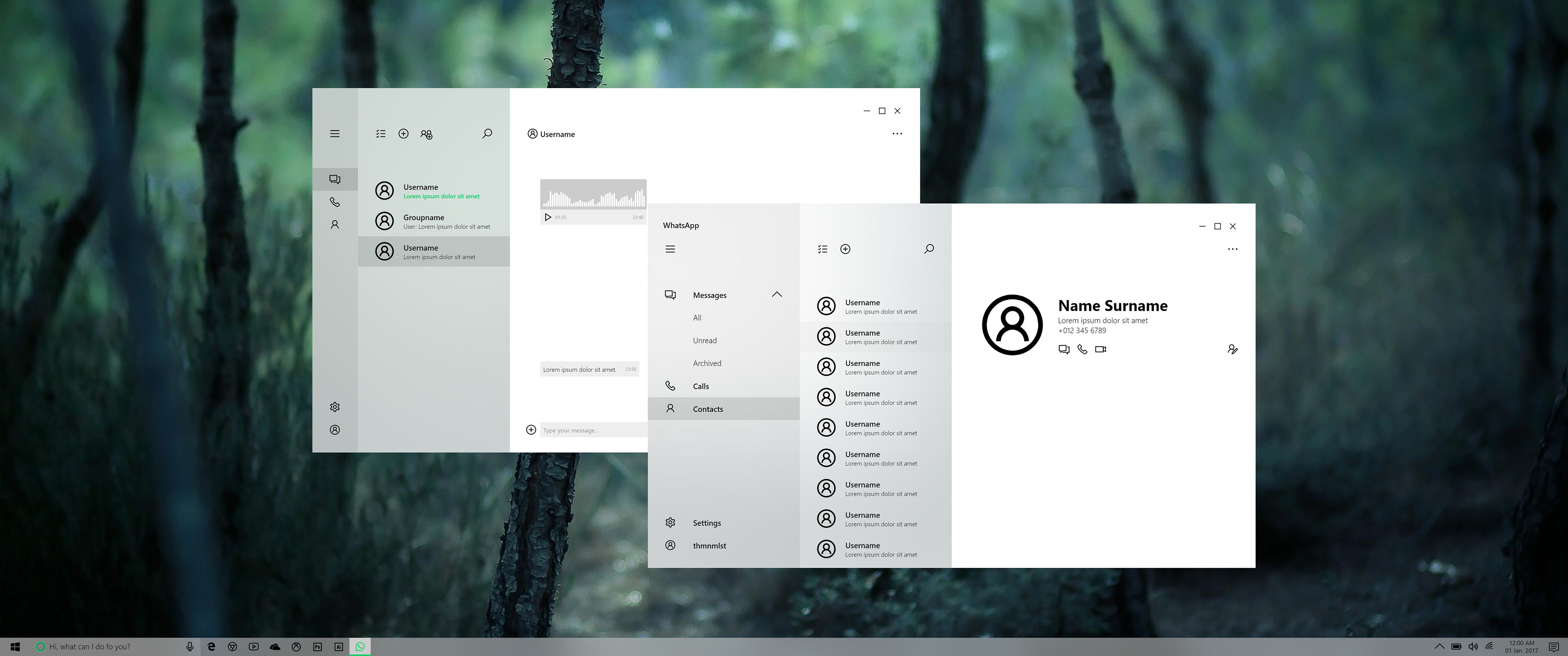Open more options in contact details pane
The width and height of the screenshot is (1568, 656).
[x=1233, y=249]
